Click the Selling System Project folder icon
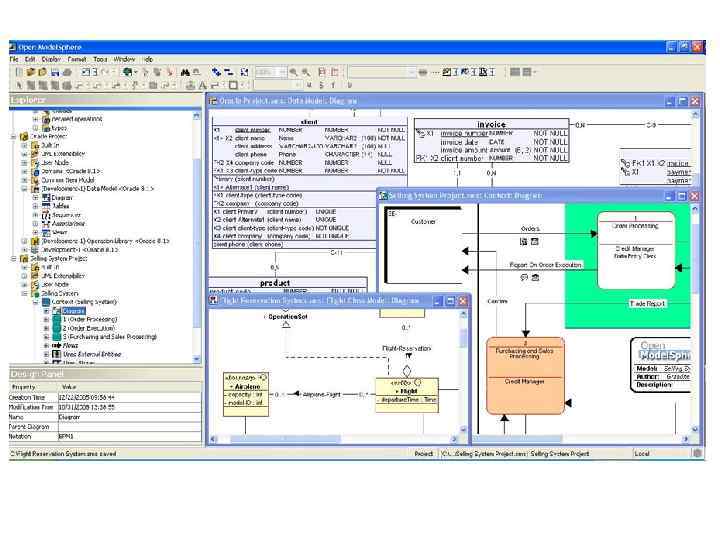720x540 pixels. click(x=24, y=259)
